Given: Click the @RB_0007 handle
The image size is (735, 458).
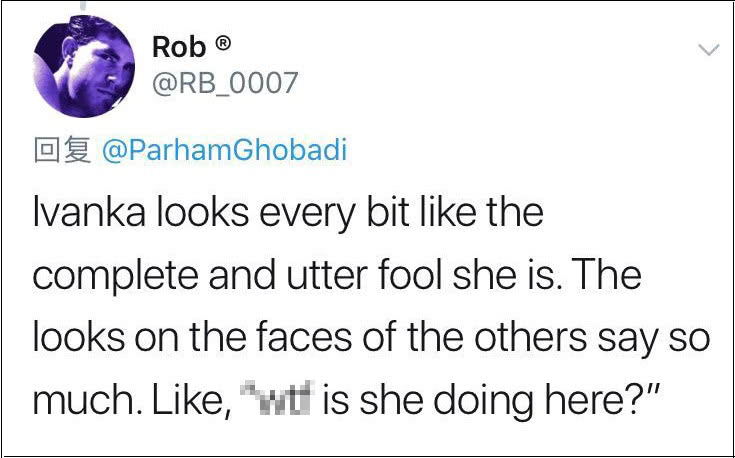Looking at the screenshot, I should tap(225, 83).
